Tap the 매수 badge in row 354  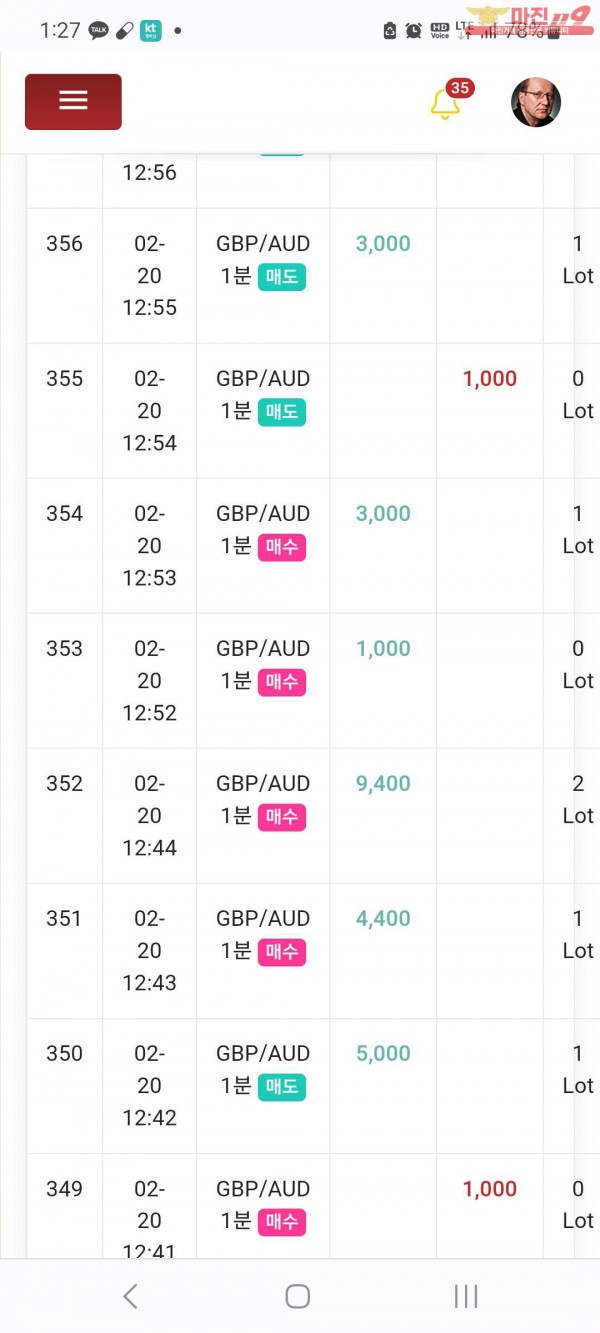point(282,547)
